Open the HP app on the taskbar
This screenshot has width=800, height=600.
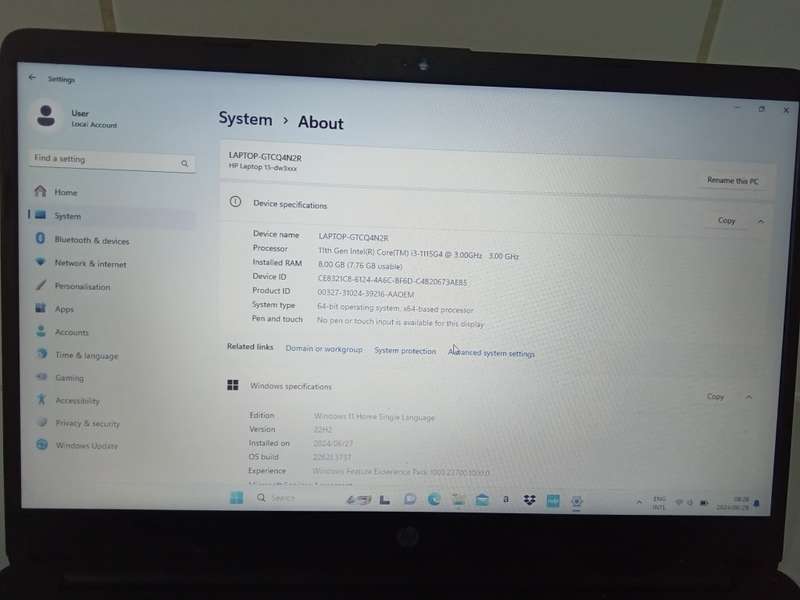point(553,502)
